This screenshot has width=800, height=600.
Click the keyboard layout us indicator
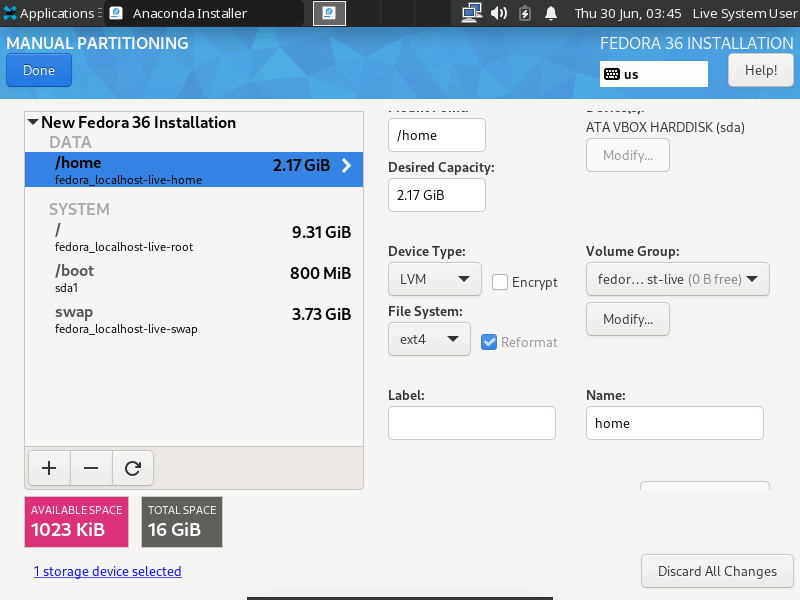tap(653, 74)
